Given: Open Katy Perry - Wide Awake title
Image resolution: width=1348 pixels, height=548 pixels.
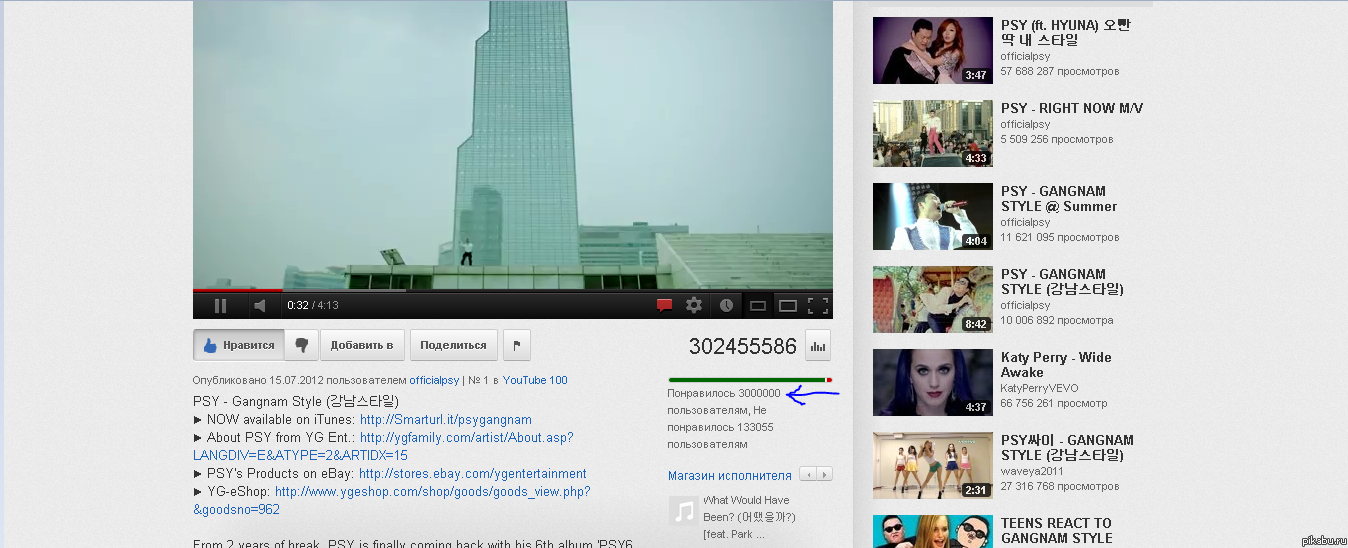Looking at the screenshot, I should pos(1056,364).
